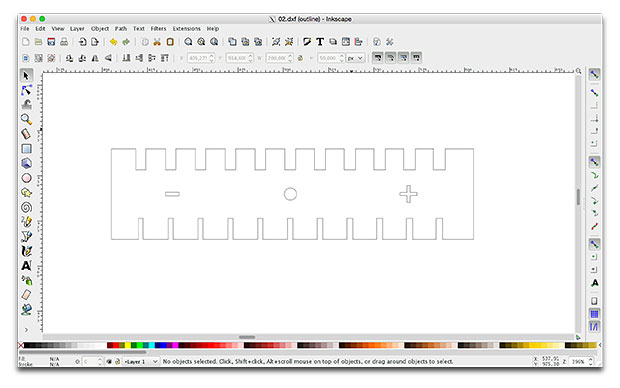Open the Filters menu
This screenshot has width=620, height=388.
[x=158, y=28]
